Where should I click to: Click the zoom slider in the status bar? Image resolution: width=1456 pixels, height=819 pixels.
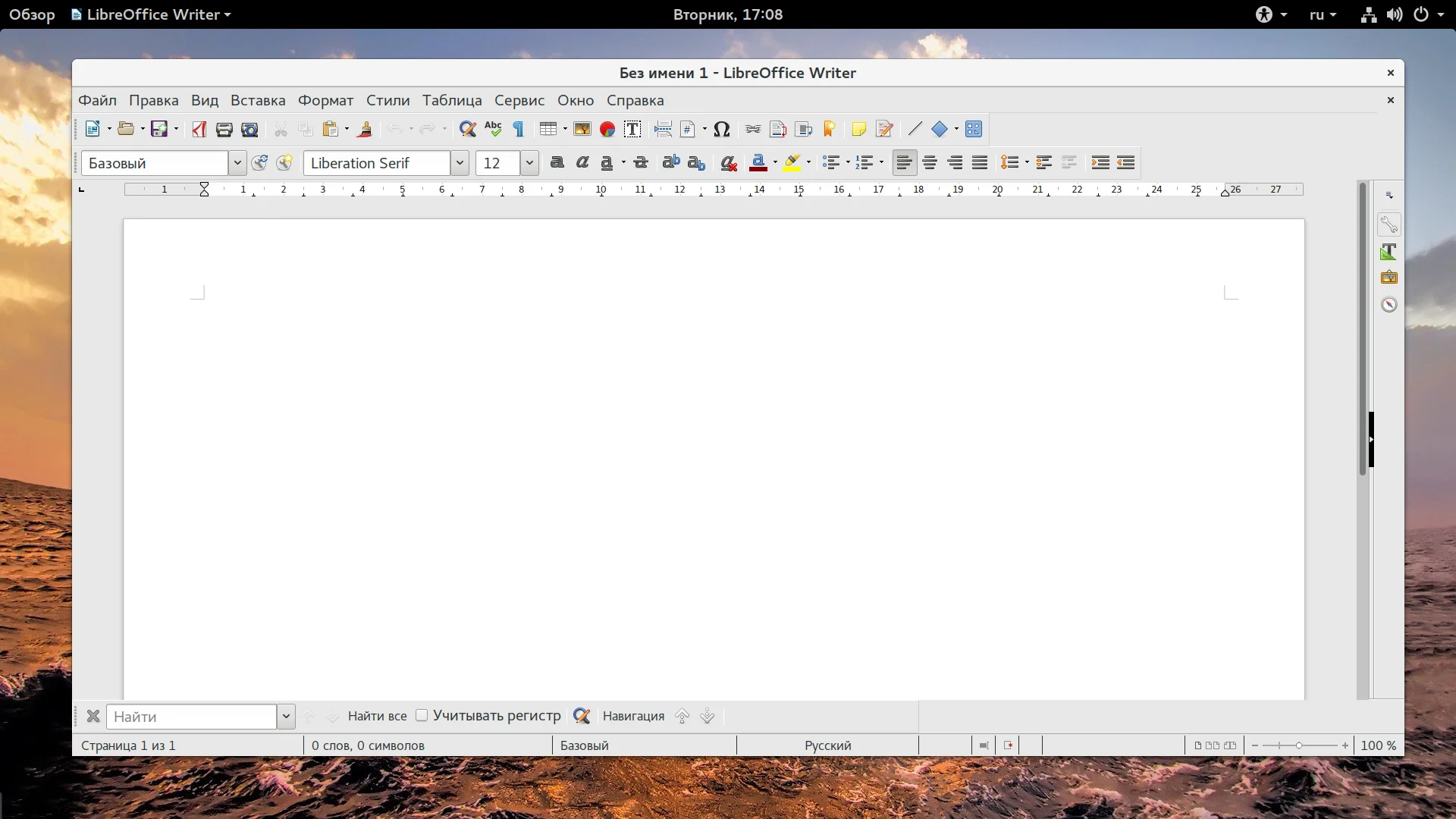1299,745
